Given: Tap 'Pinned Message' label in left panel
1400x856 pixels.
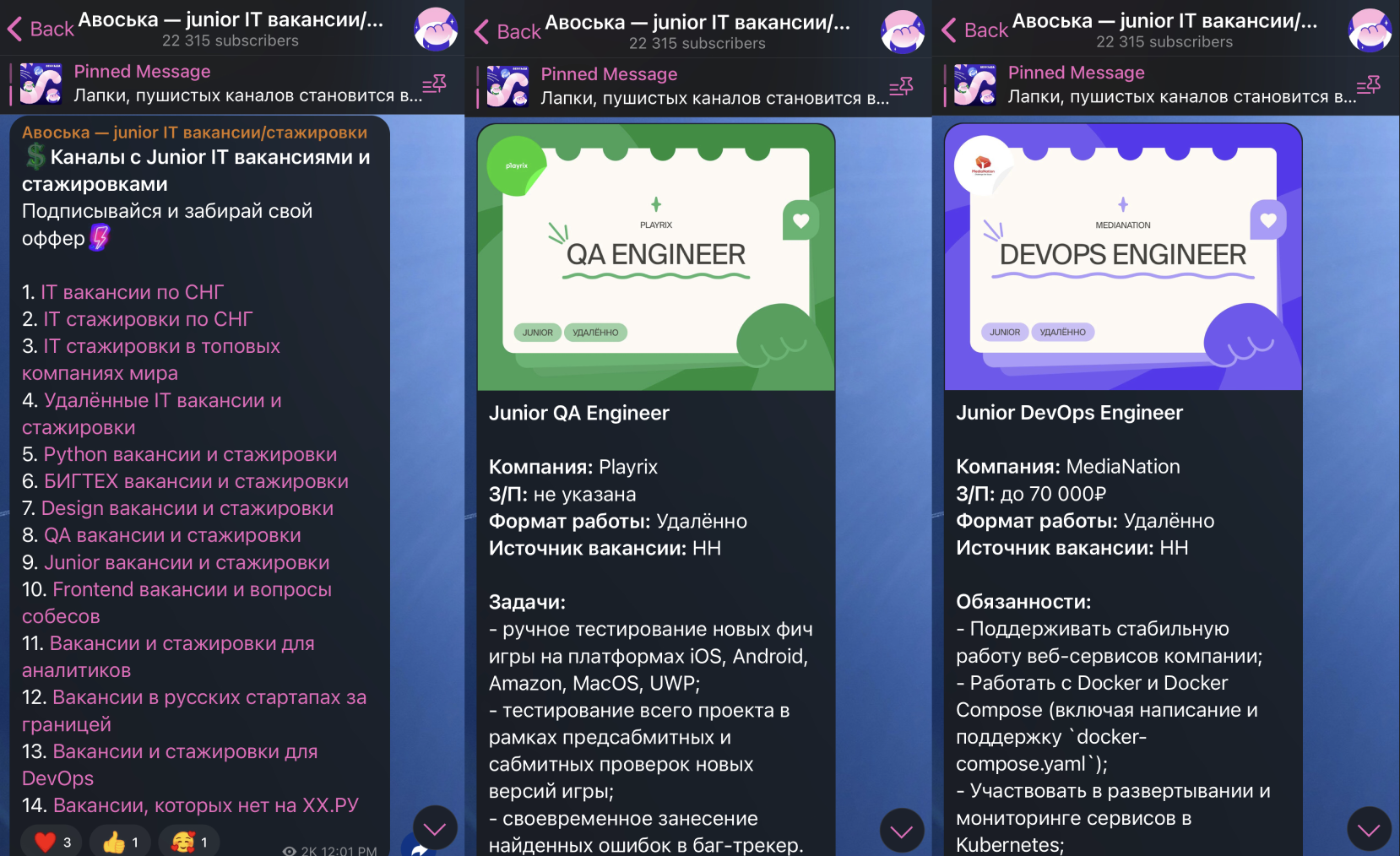Looking at the screenshot, I should [142, 72].
